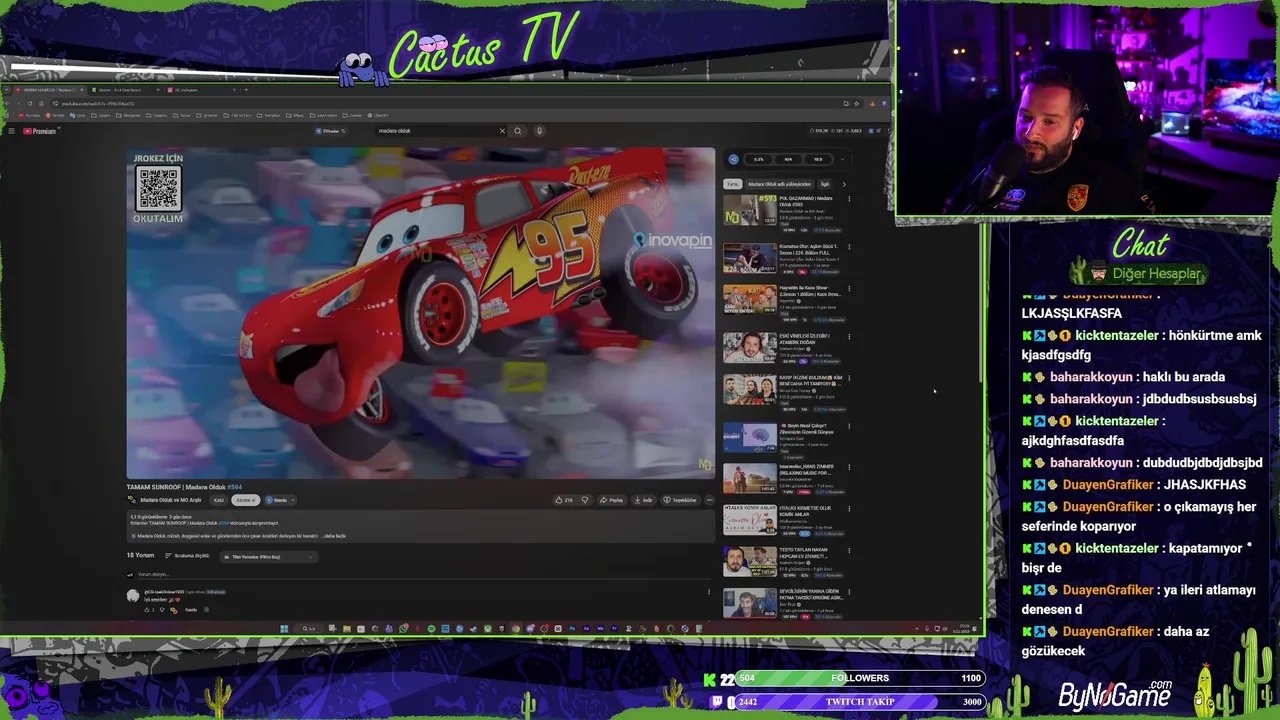Select the Tümü chip in suggestions
This screenshot has width=1280, height=720.
click(732, 184)
